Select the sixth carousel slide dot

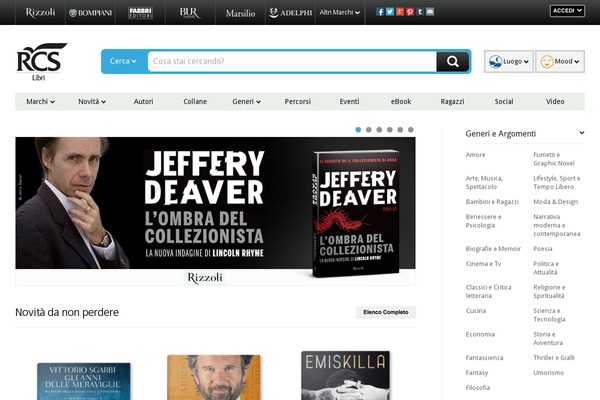click(411, 130)
